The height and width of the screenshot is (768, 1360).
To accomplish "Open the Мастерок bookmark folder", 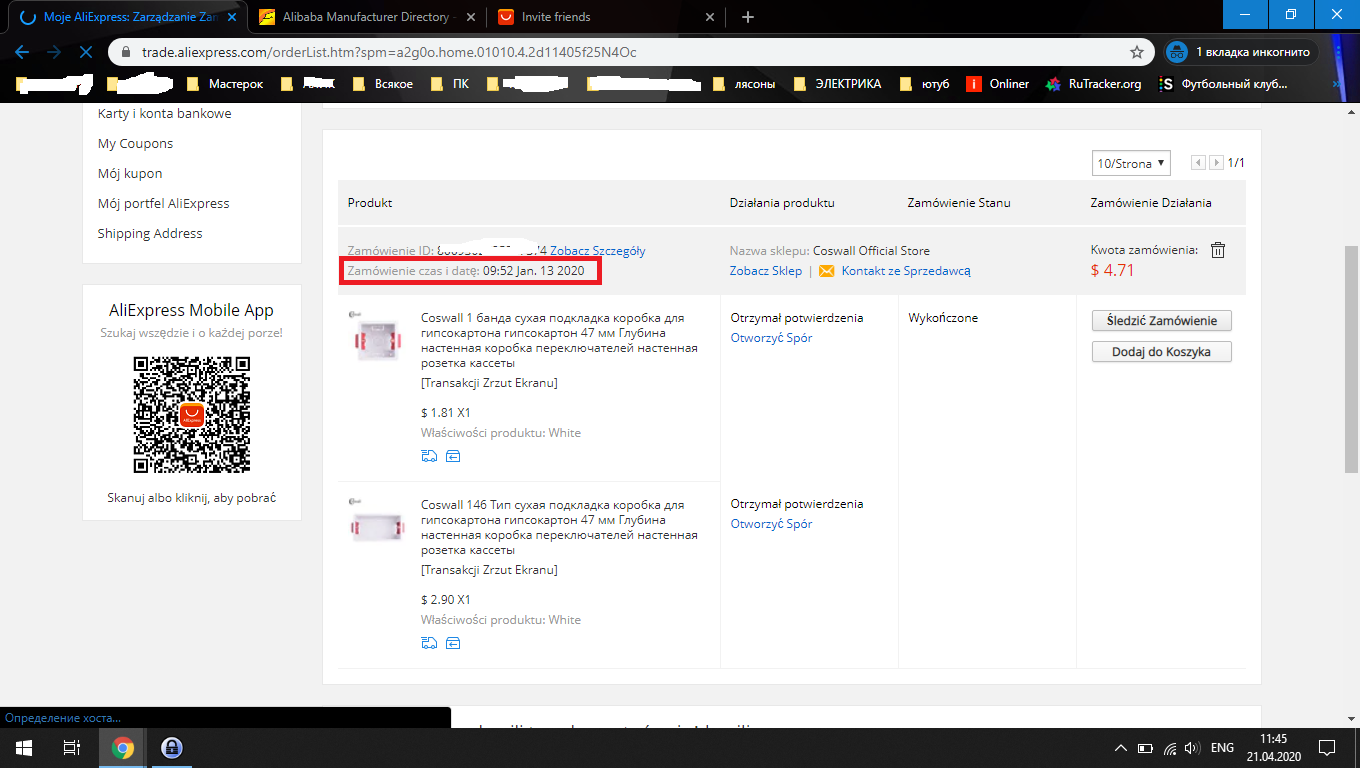I will (x=224, y=84).
